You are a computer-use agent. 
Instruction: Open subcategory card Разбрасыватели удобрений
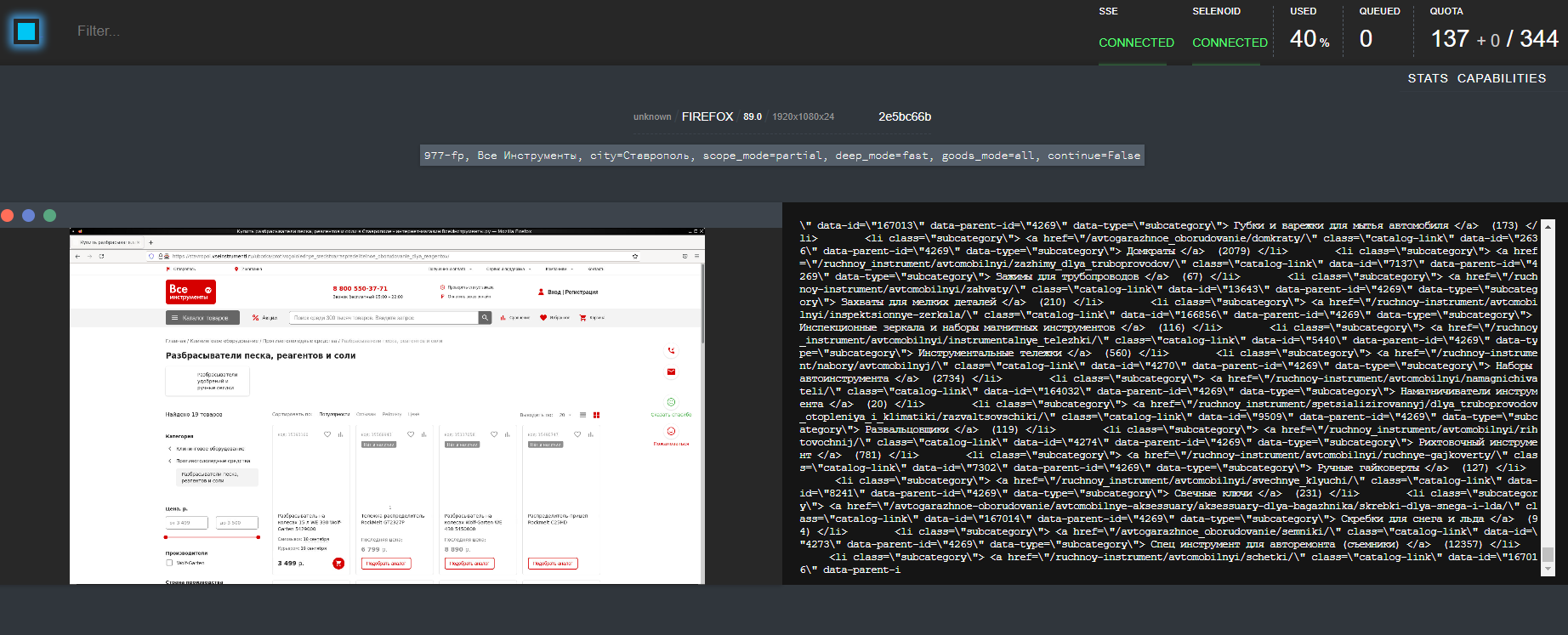coord(207,381)
